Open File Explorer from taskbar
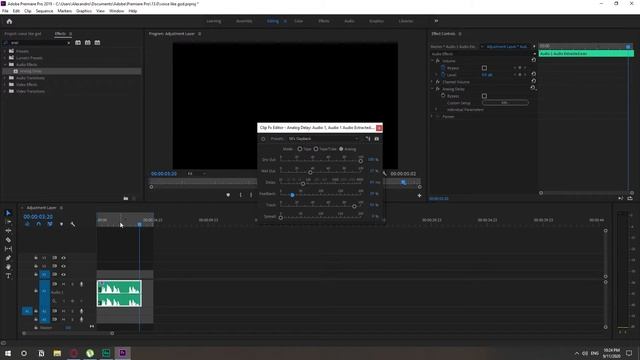Image resolution: width=640 pixels, height=360 pixels. [x=57, y=353]
